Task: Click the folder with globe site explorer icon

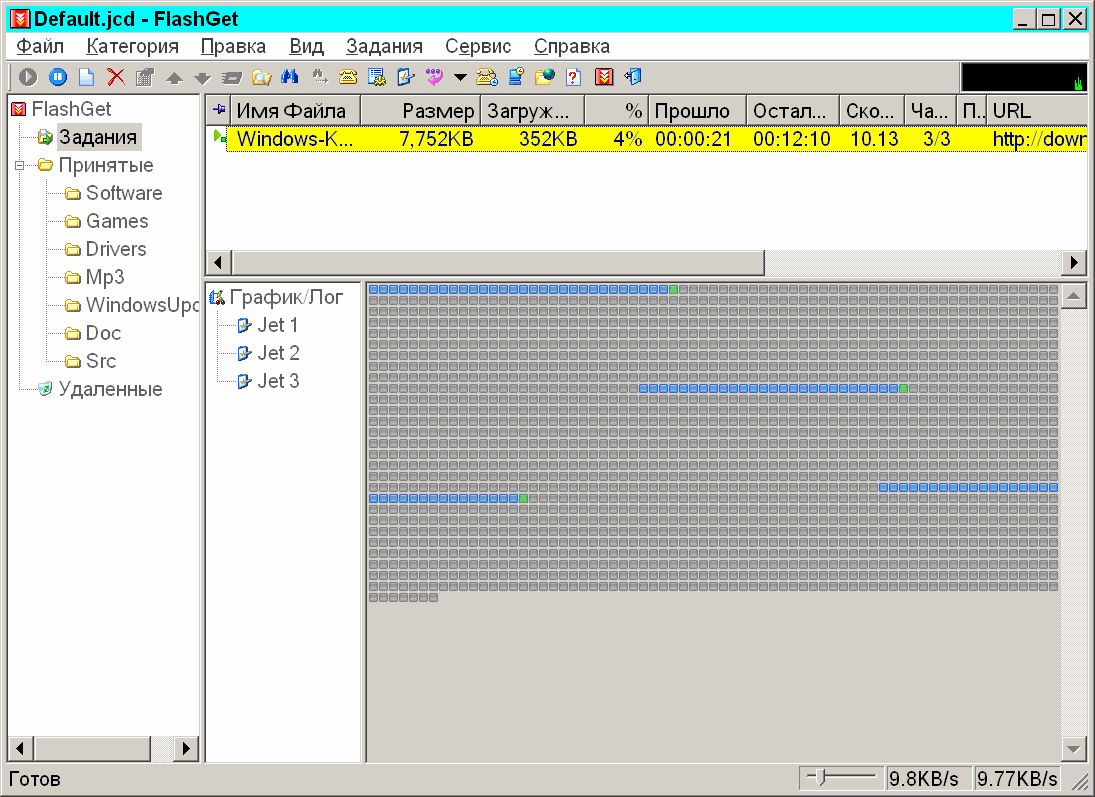Action: pyautogui.click(x=545, y=77)
